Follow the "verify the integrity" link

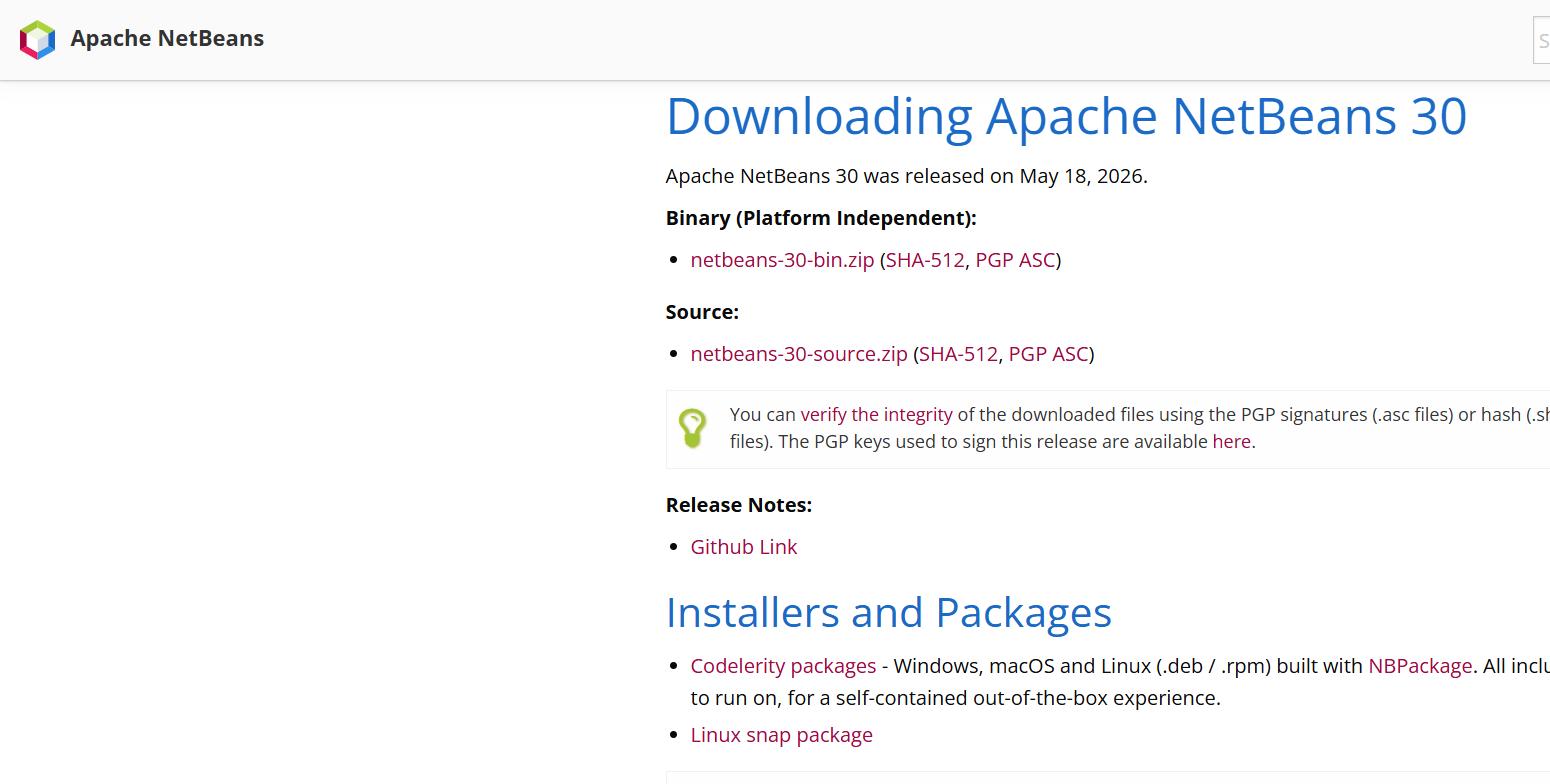coord(877,414)
